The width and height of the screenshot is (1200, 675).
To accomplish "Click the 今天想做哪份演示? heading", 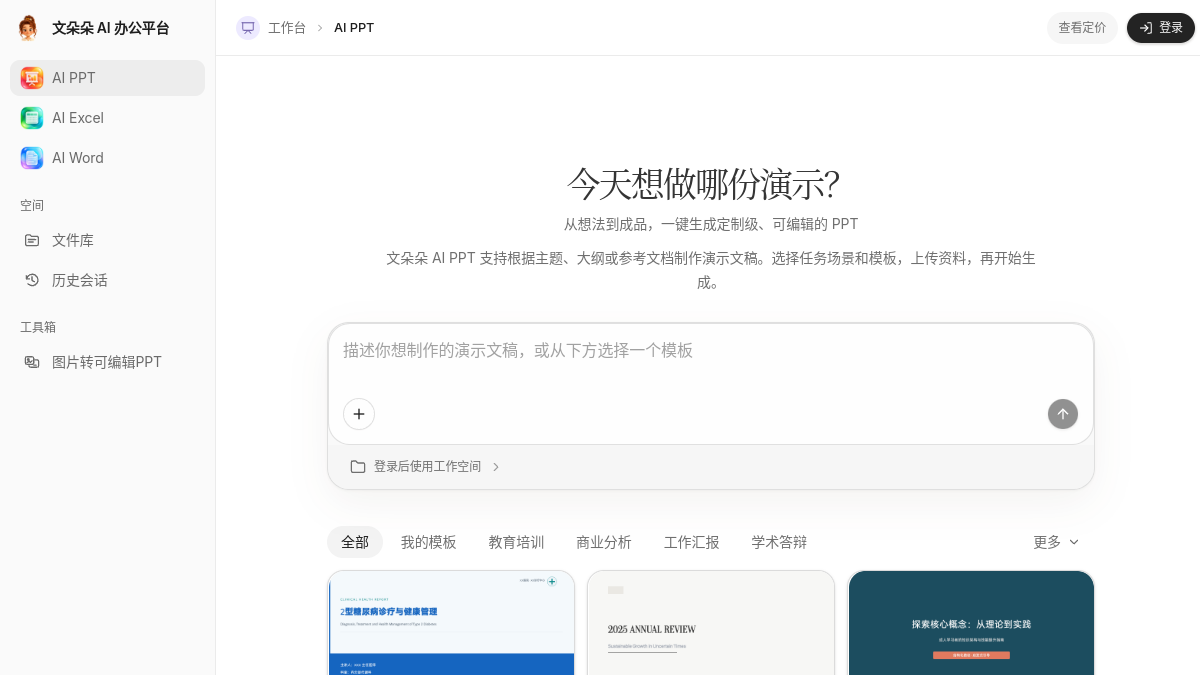I will pos(703,184).
